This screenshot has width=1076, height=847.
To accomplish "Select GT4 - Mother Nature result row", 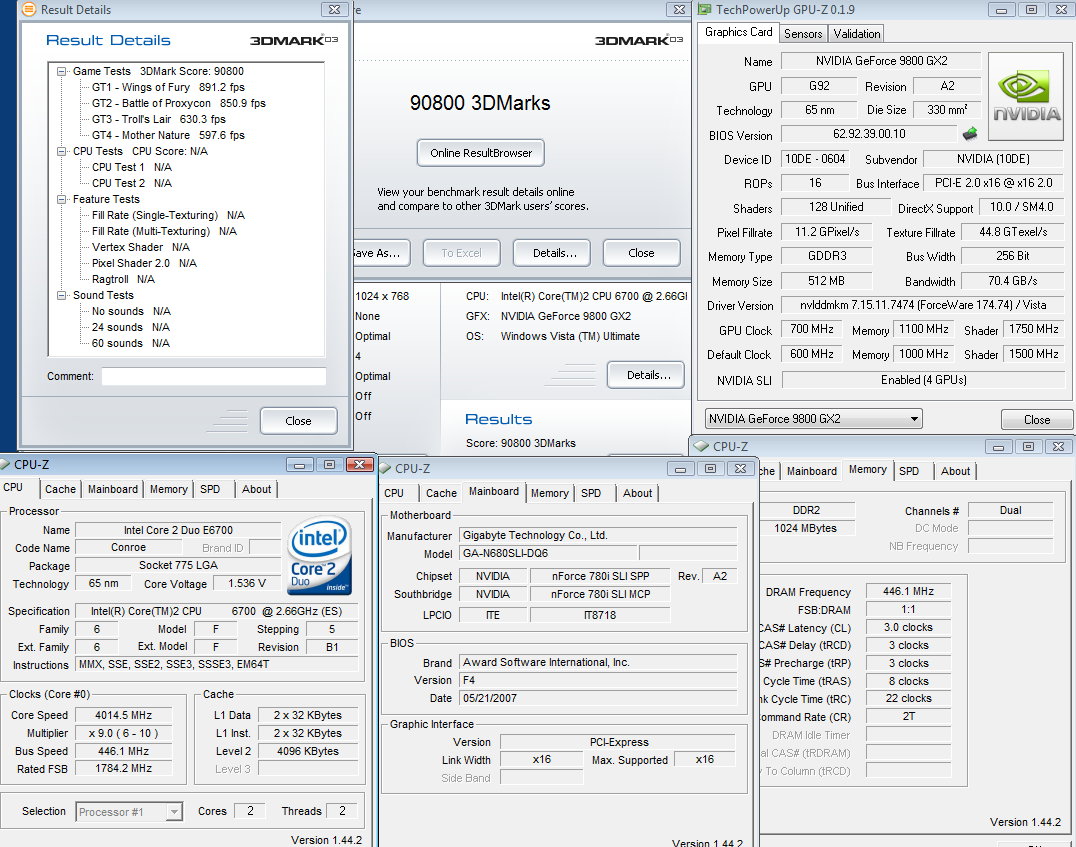I will (168, 135).
